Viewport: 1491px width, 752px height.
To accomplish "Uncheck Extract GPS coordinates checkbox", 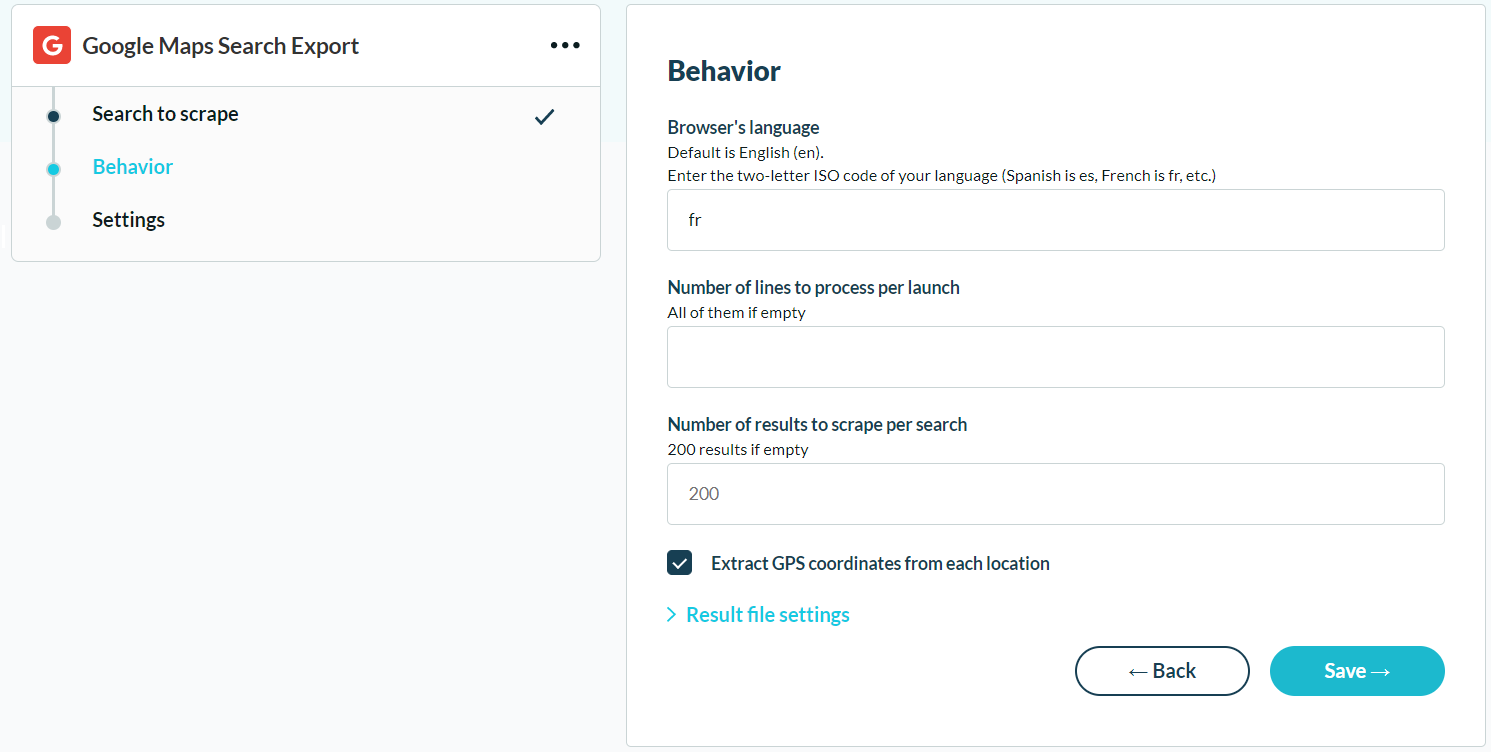I will coord(679,563).
